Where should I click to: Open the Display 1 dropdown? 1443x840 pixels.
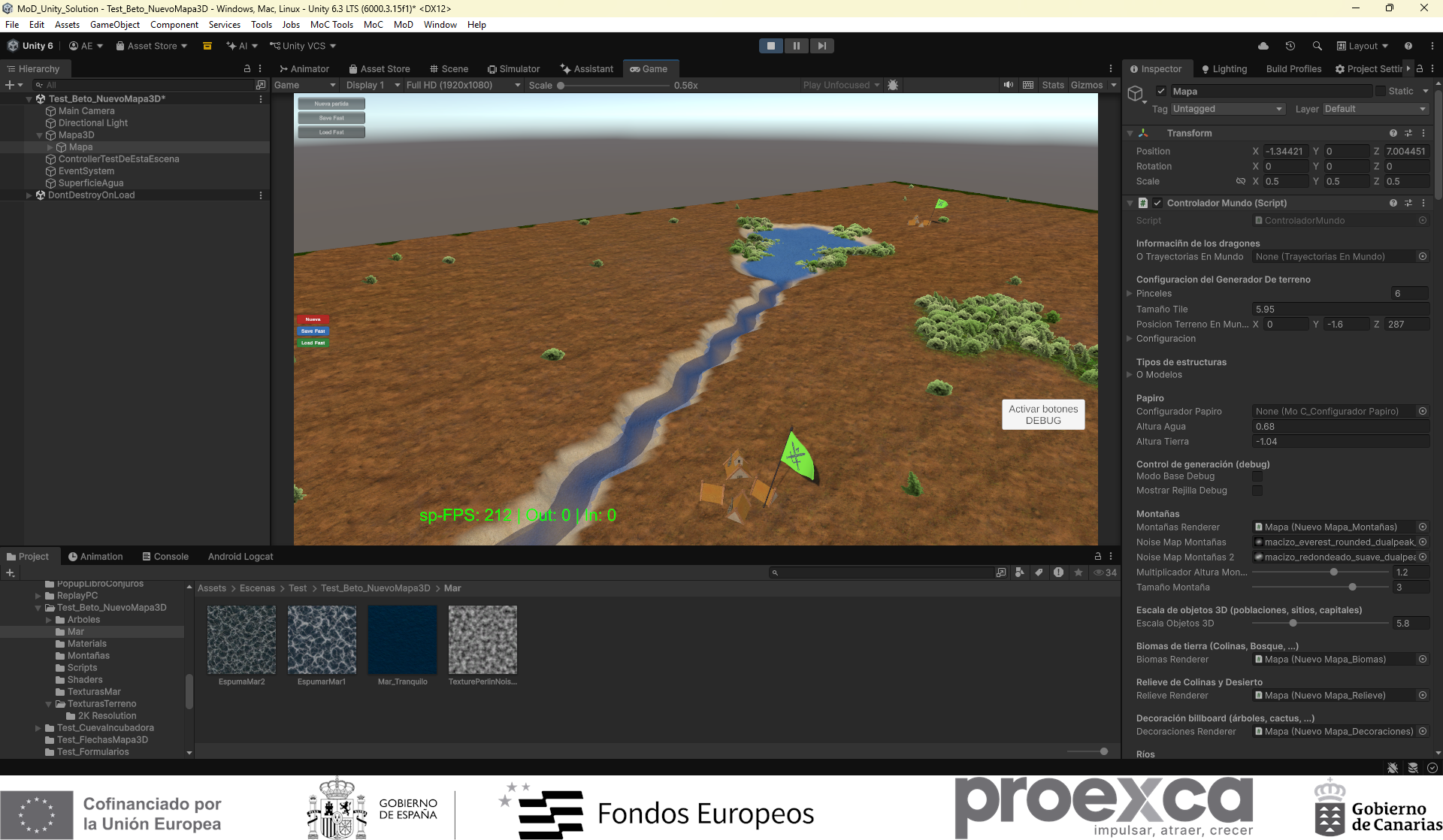pyautogui.click(x=373, y=85)
